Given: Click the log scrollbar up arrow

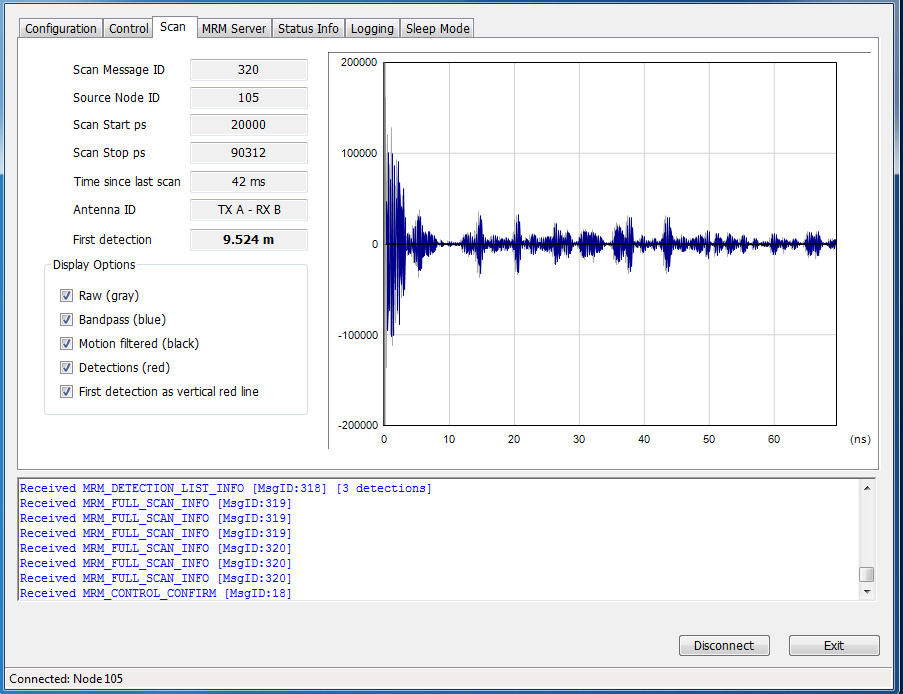Looking at the screenshot, I should click(x=867, y=488).
